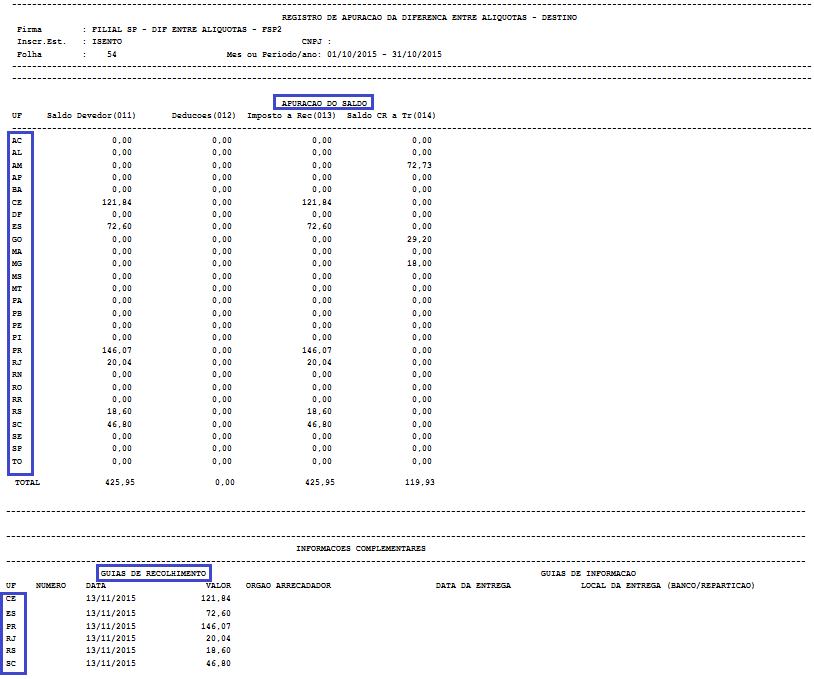Click the date 13/11/2015 in the CE guia row
This screenshot has width=814, height=679.
[x=111, y=599]
